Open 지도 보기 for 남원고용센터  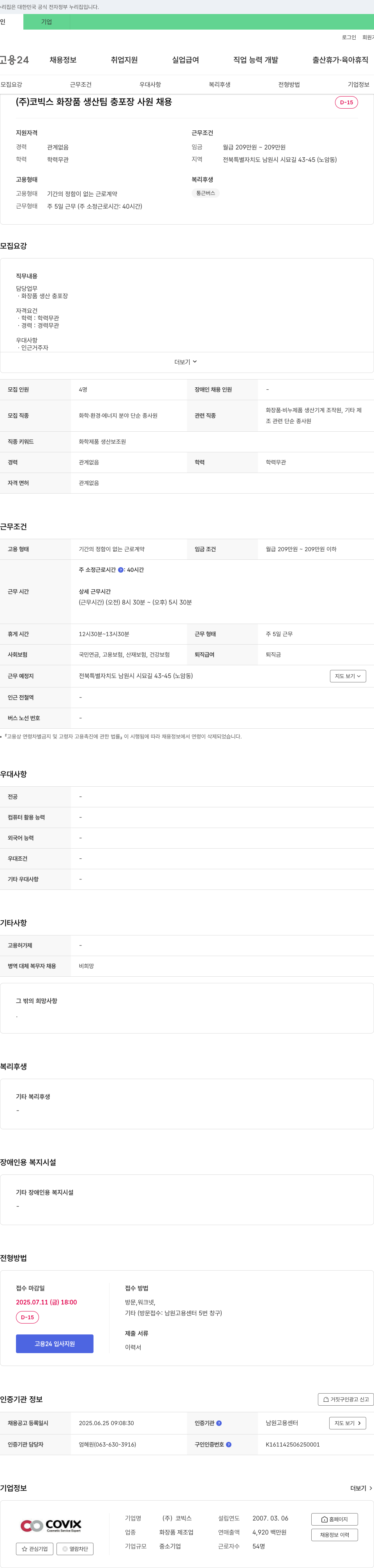348,1423
